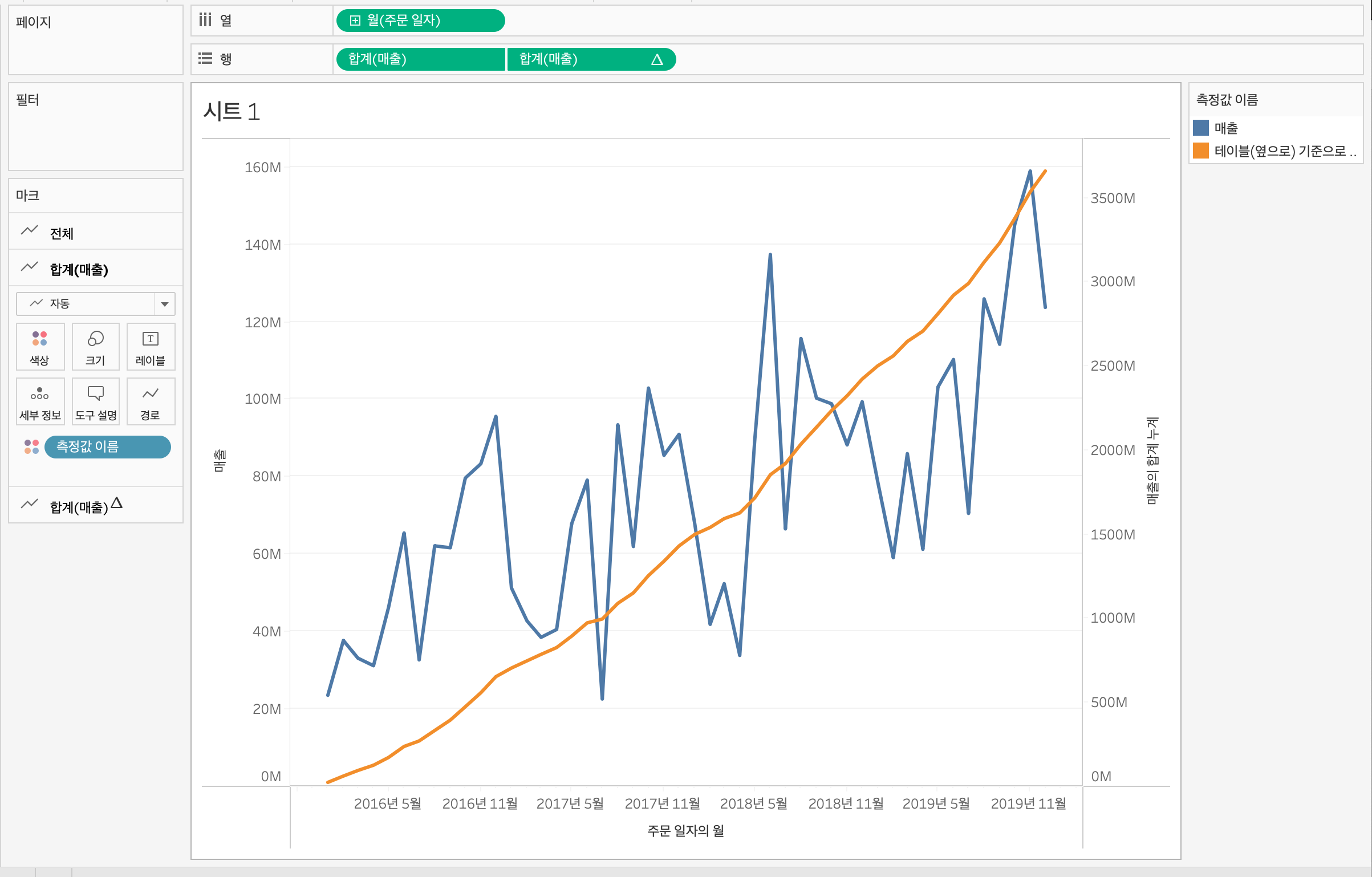The height and width of the screenshot is (877, 1372).
Task: Open the 도구 설명 (Tooltip) marks button
Action: [95, 401]
